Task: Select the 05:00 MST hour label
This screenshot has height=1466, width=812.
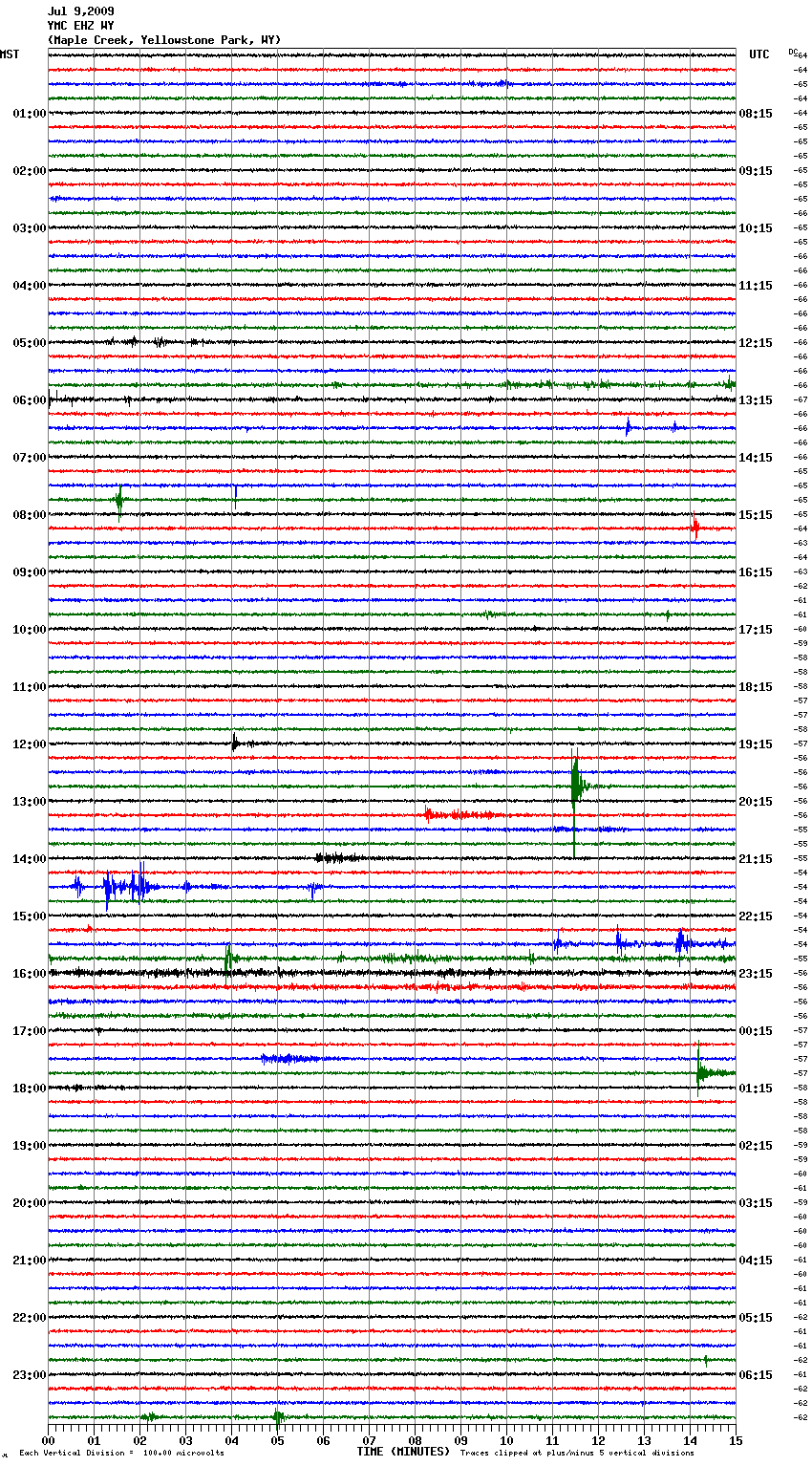Action: [x=30, y=343]
